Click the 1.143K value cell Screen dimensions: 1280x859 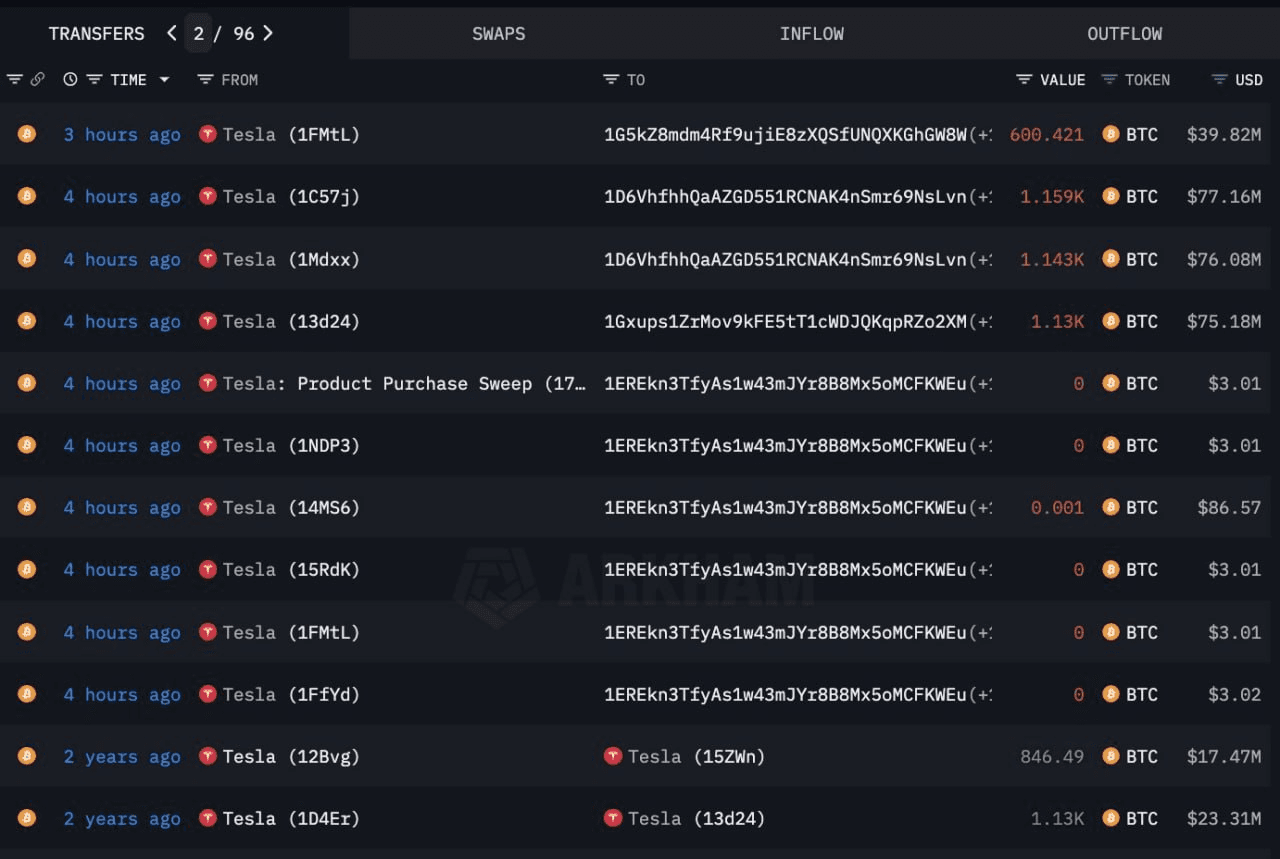pyautogui.click(x=1052, y=259)
